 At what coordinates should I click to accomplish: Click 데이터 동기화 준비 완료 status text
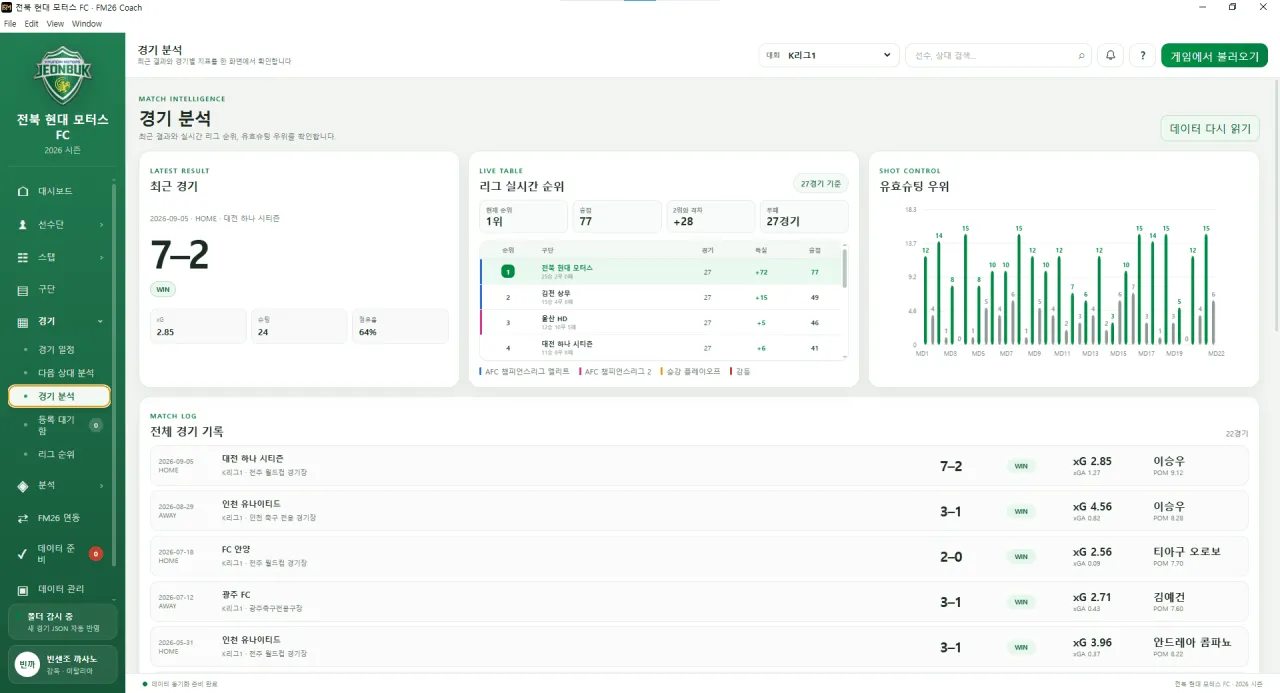point(184,684)
